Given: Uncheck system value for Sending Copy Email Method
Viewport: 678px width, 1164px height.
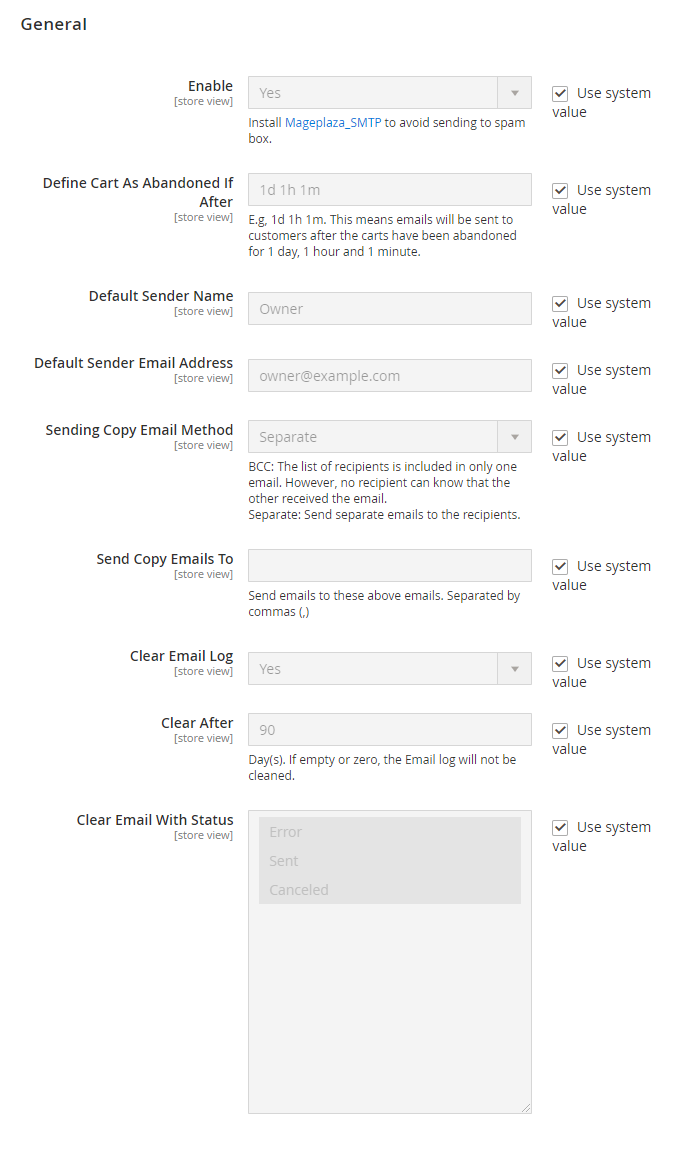Looking at the screenshot, I should [x=560, y=437].
